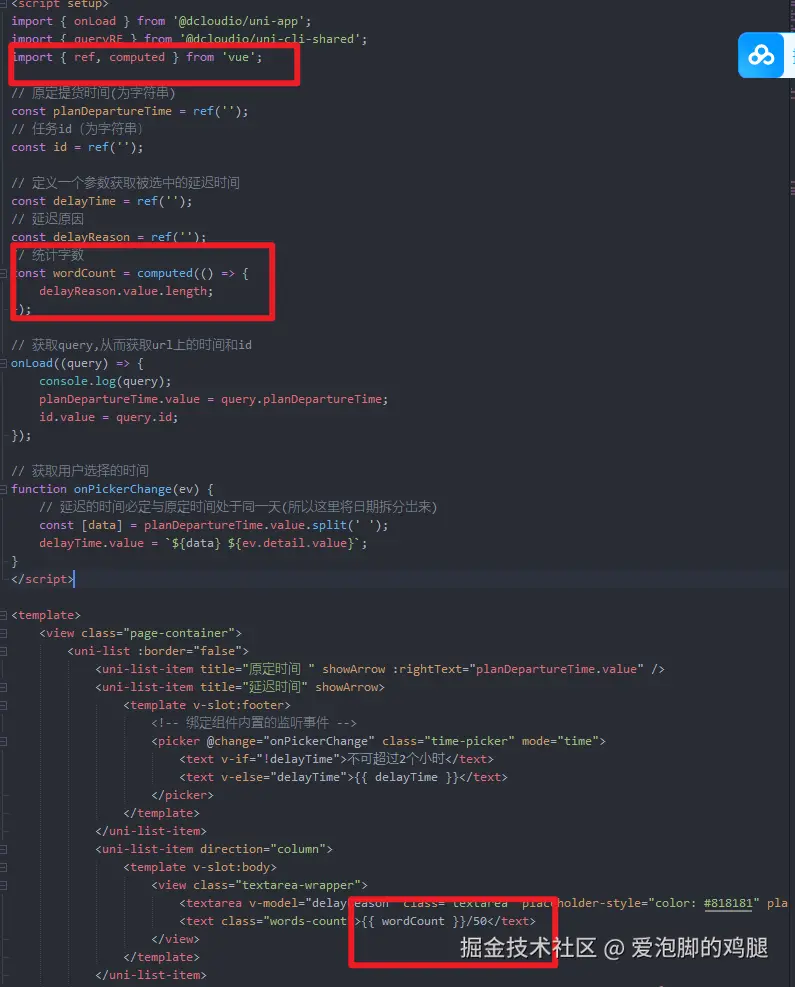Screen dimensions: 795x987
Task: Click the console.log(query) statement
Action: click(x=105, y=381)
